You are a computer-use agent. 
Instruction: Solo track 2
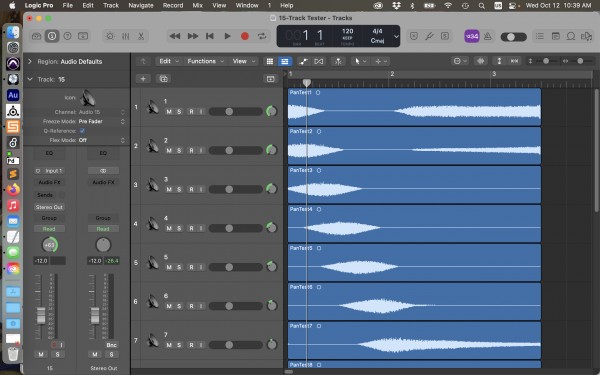pyautogui.click(x=179, y=151)
